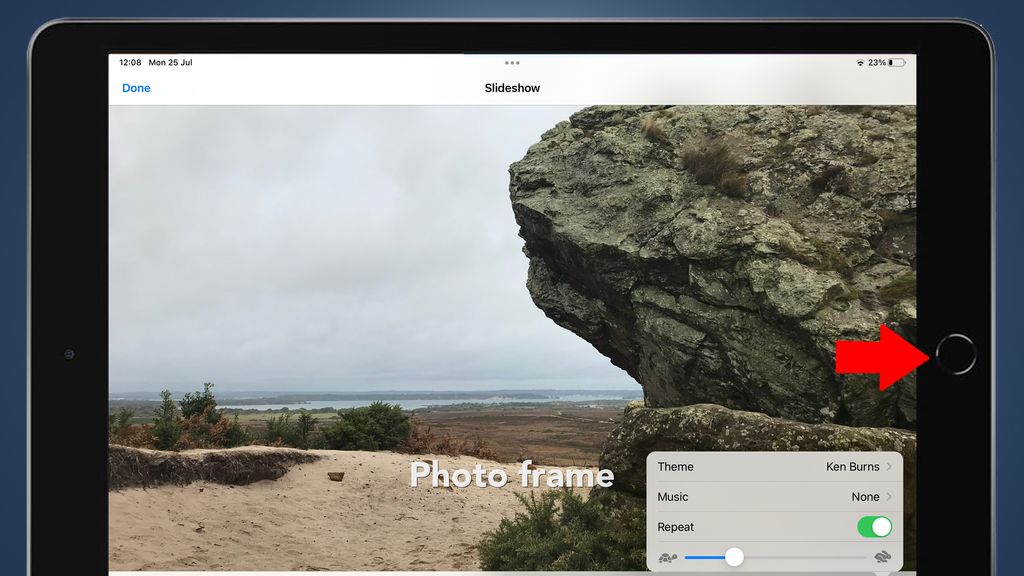The height and width of the screenshot is (576, 1024).
Task: Tap the Music row chevron
Action: [888, 496]
